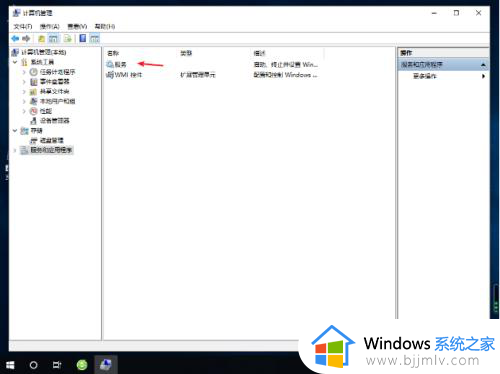Open the 更多操作 submenu arrow
Screen dimensions: 500x374
pyautogui.click(x=483, y=76)
